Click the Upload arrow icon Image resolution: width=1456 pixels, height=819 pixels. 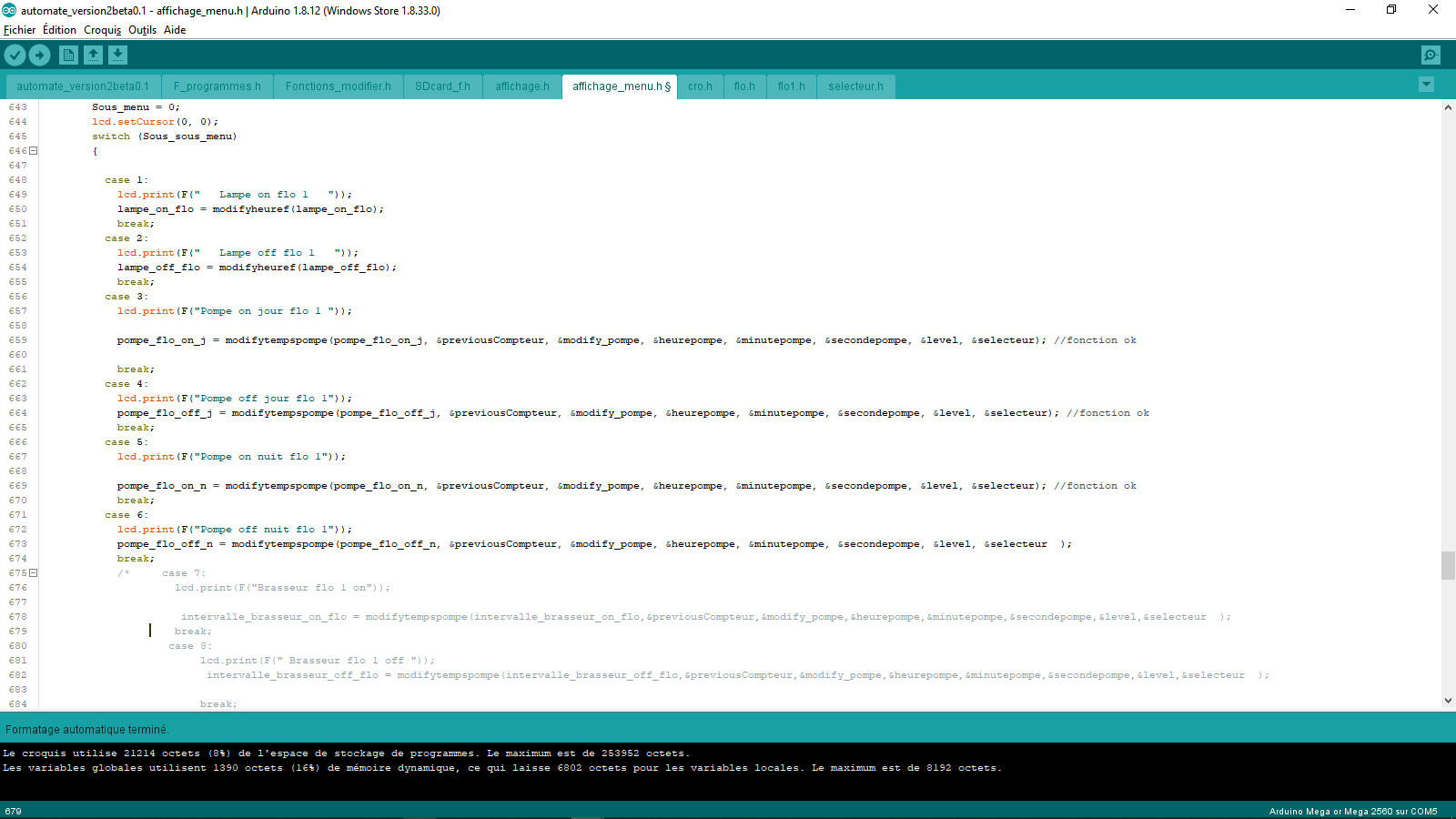(39, 56)
